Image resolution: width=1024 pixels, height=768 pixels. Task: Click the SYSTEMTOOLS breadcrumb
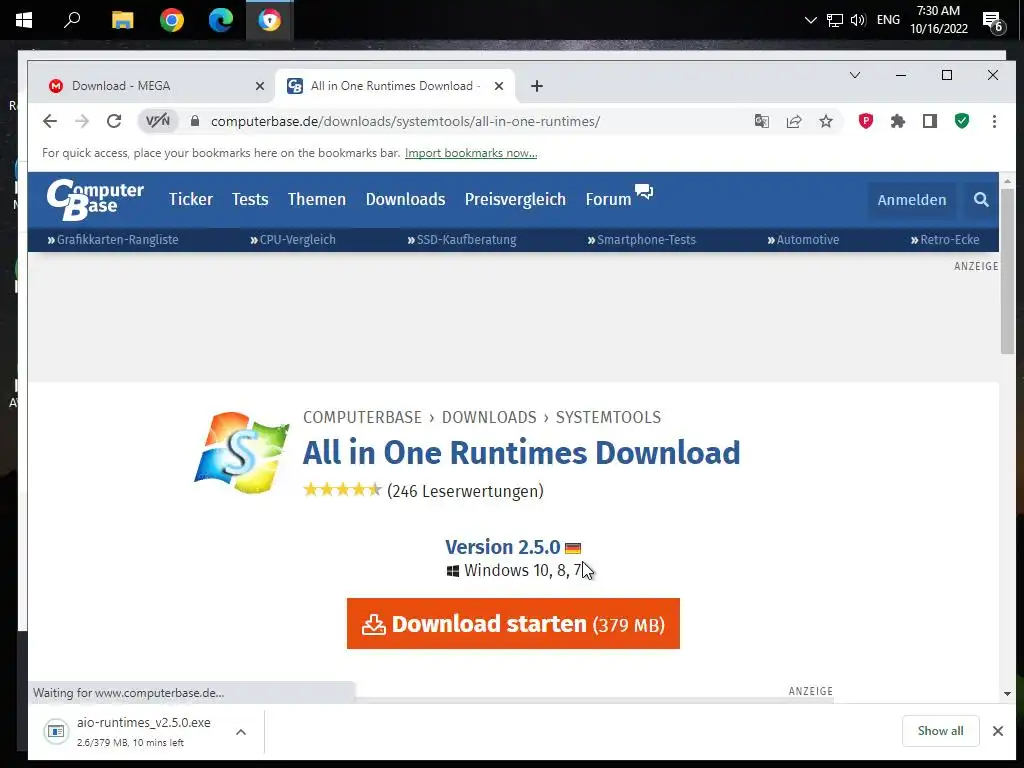coord(608,417)
